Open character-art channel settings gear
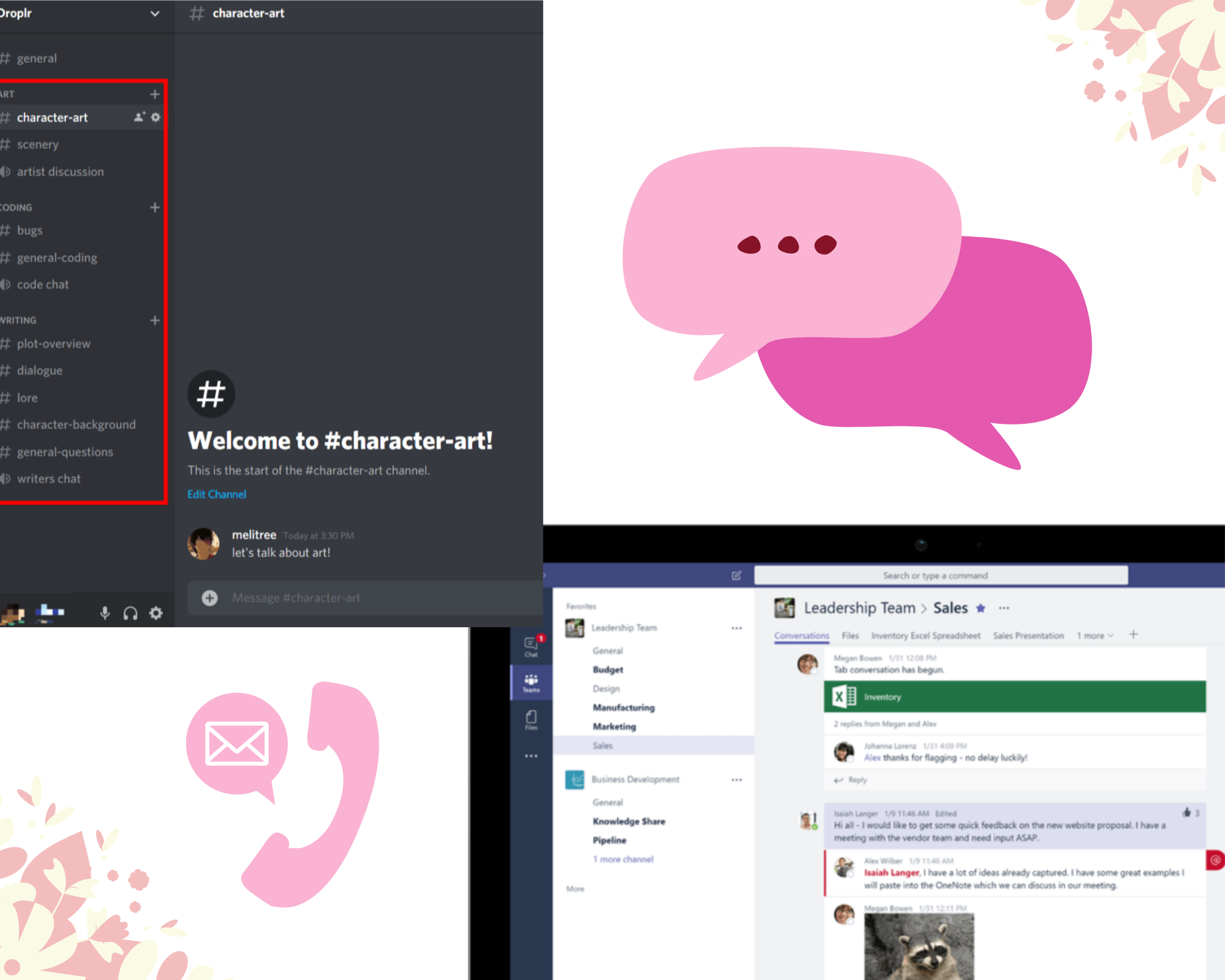Viewport: 1225px width, 980px height. 157,117
